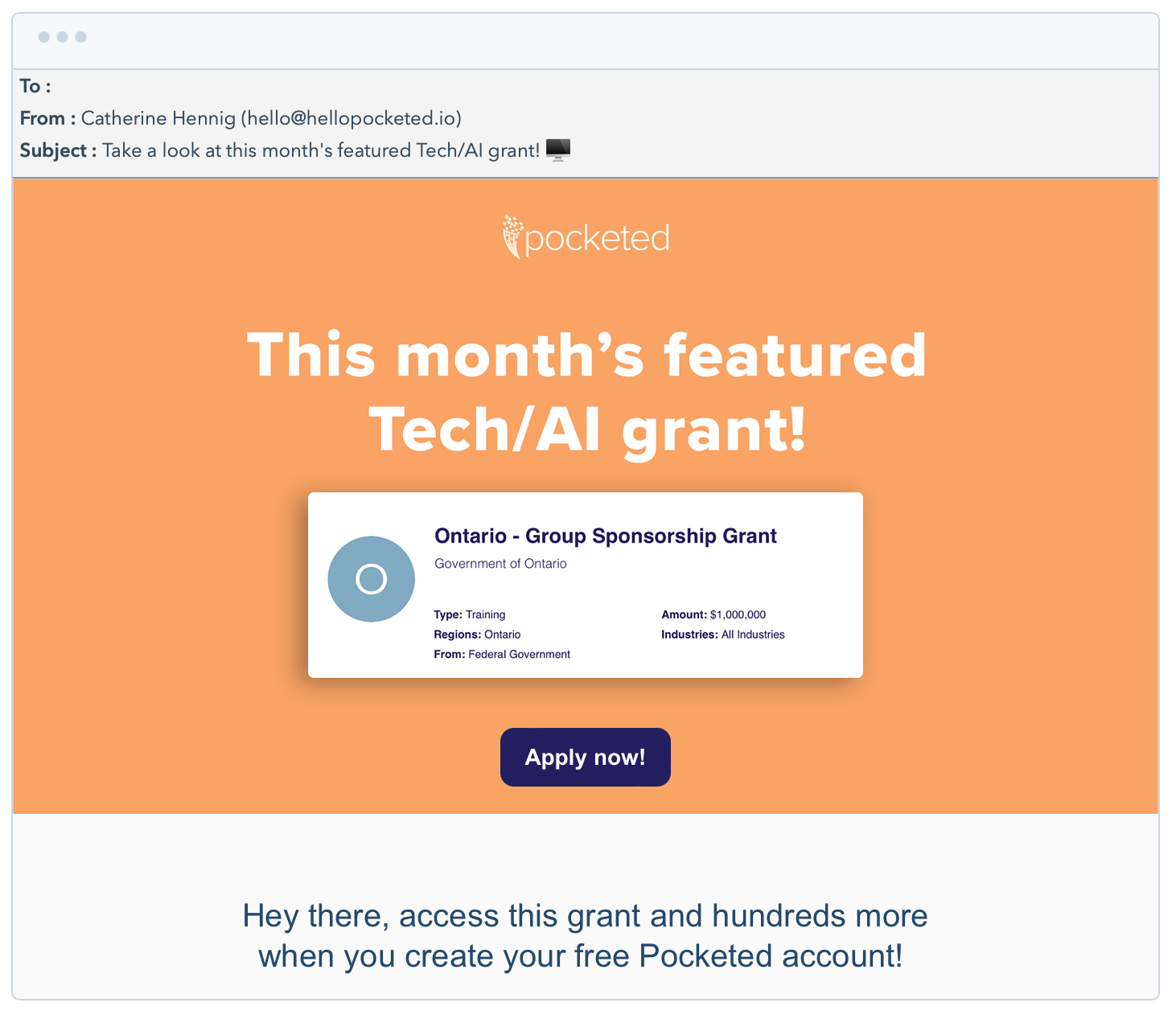Click the rightmost window control dot

[x=81, y=37]
